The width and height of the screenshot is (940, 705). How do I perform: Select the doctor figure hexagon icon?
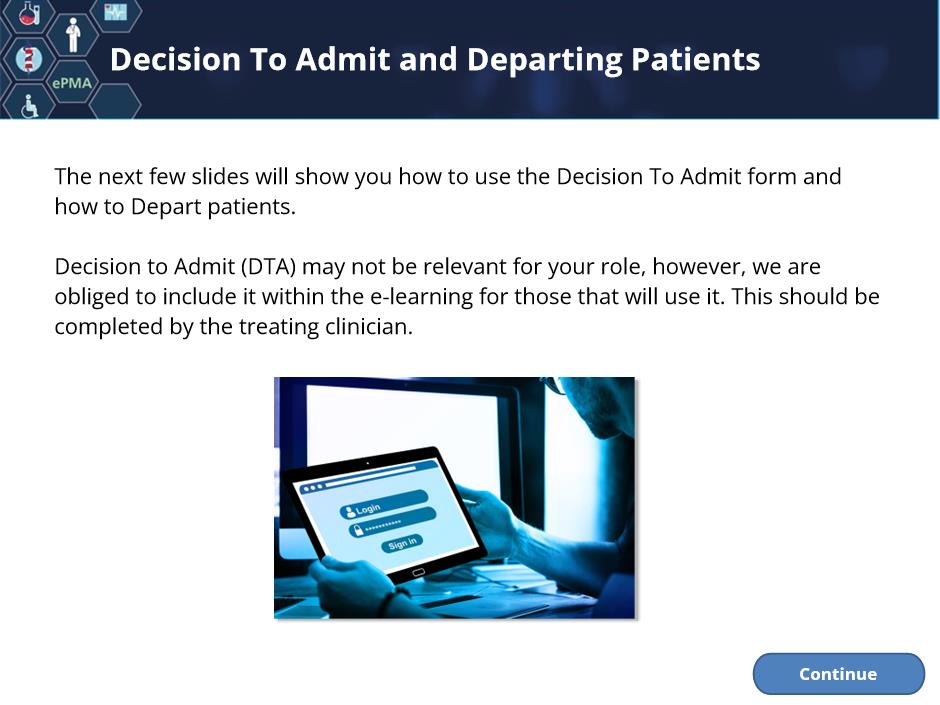(x=73, y=35)
